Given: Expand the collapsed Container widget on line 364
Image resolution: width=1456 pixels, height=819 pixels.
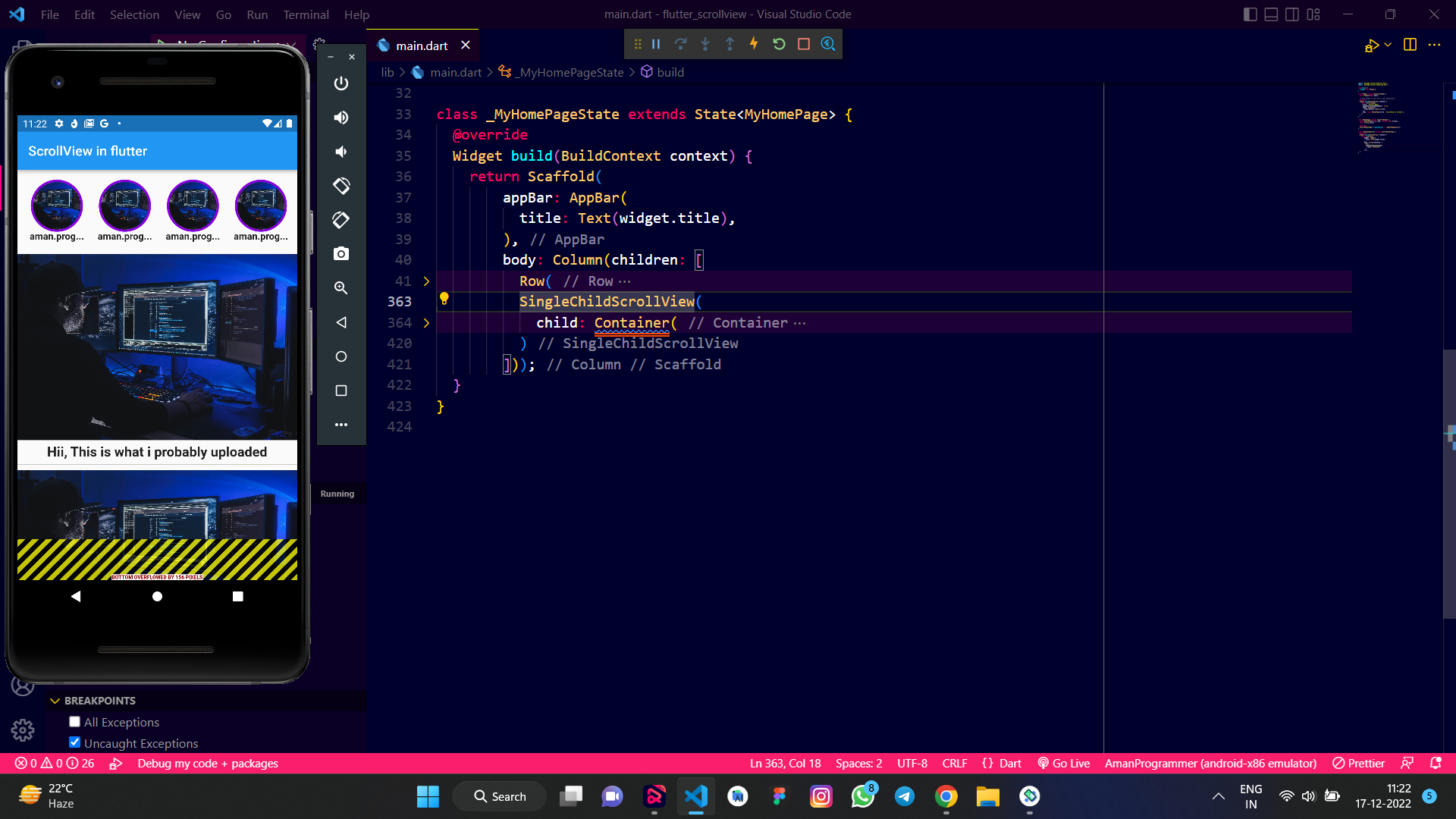Looking at the screenshot, I should (x=427, y=322).
